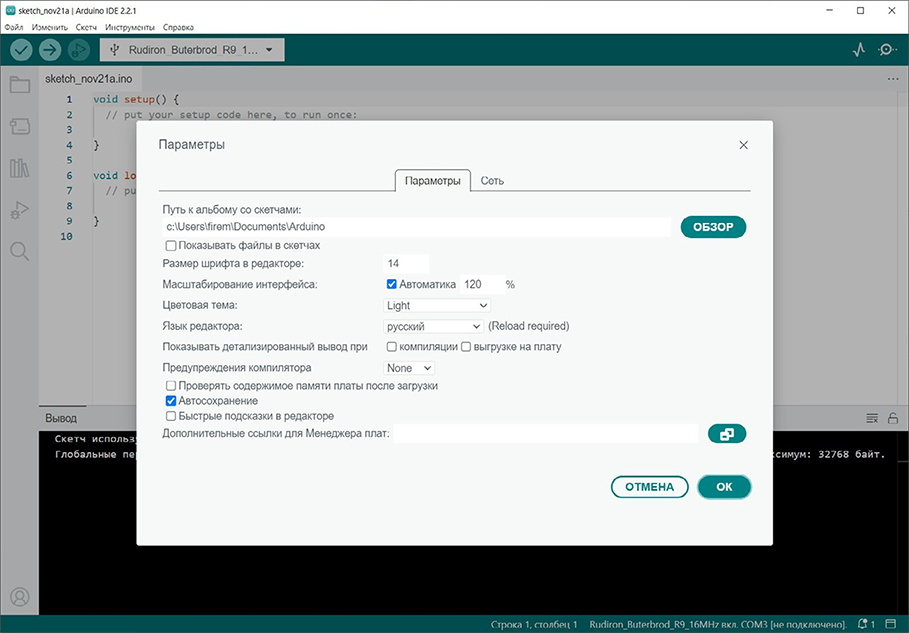Open the Изменить menu

50,27
